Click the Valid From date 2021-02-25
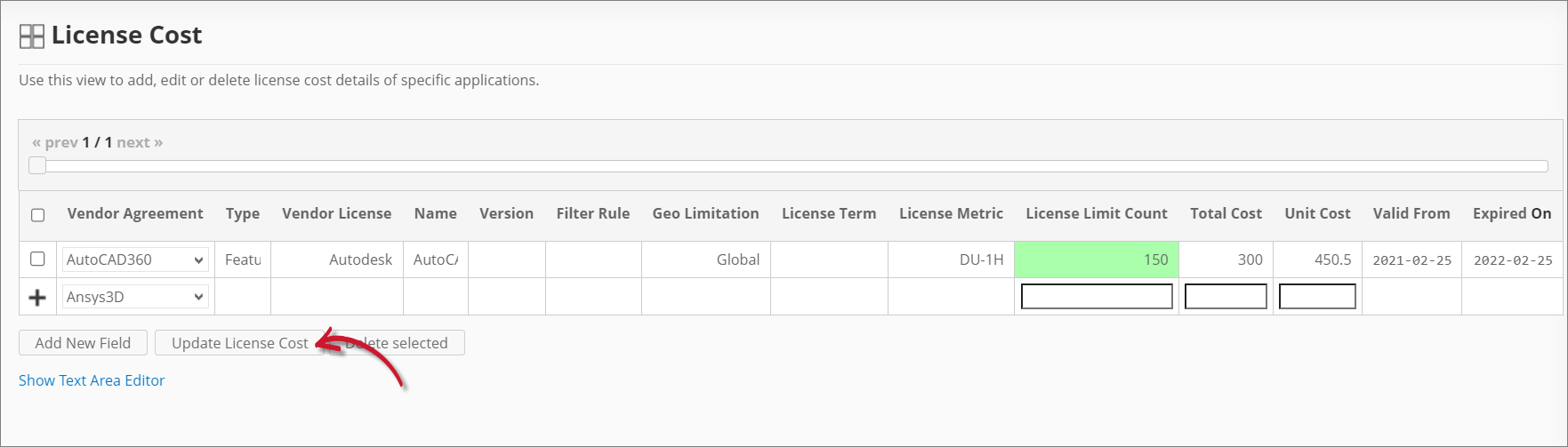 (x=1411, y=260)
